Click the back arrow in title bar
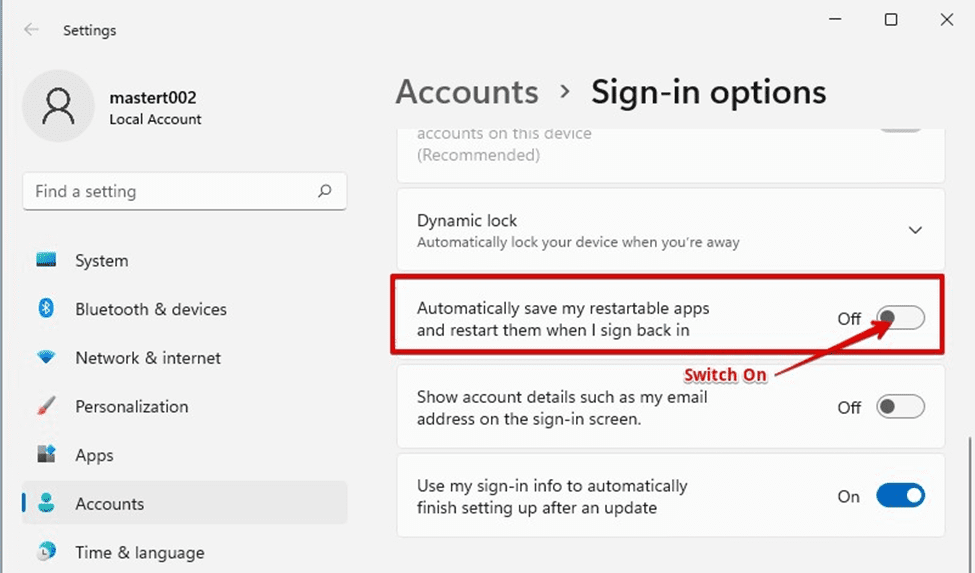 coord(32,30)
